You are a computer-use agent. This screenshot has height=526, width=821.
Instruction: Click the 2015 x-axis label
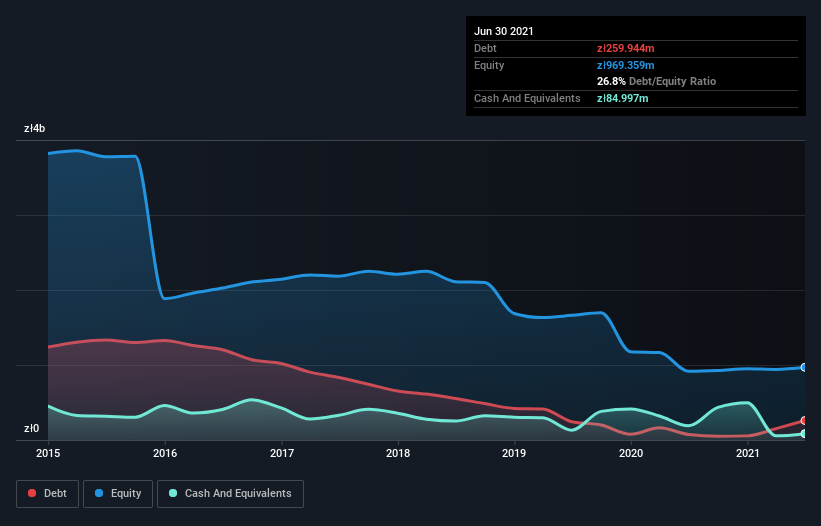[x=48, y=453]
